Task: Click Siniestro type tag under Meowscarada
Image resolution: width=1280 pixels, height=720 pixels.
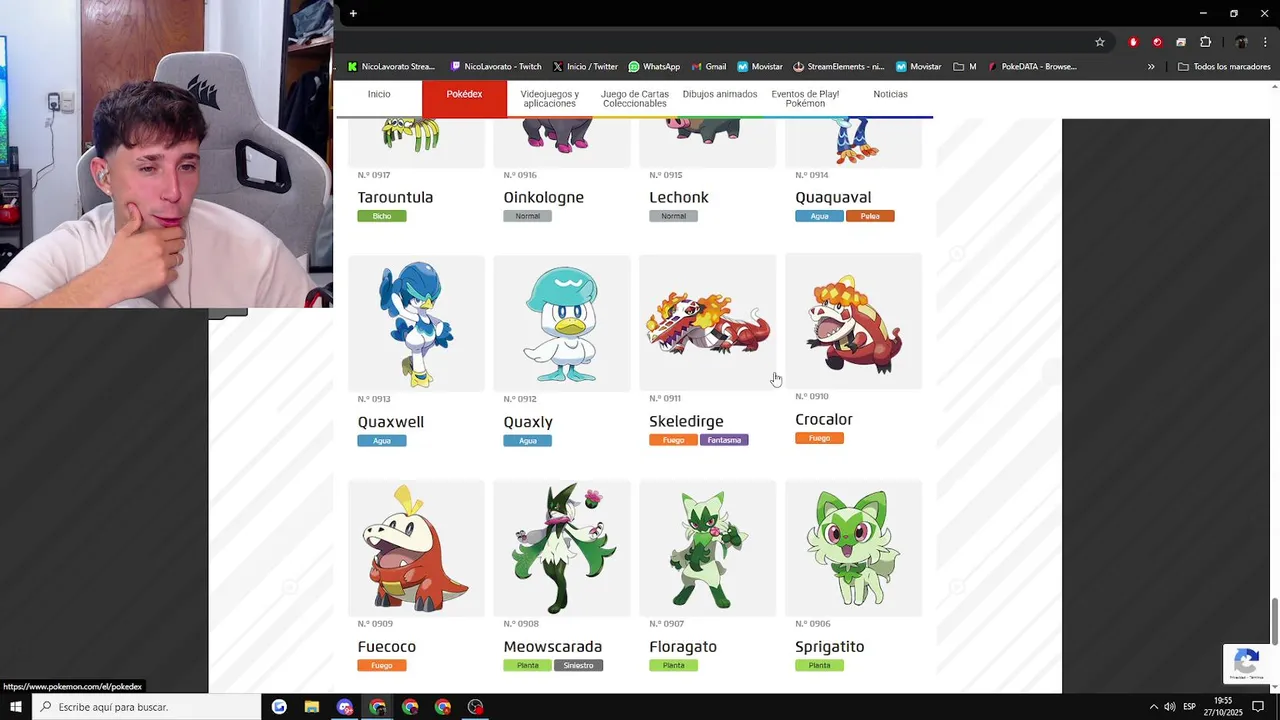Action: pyautogui.click(x=578, y=666)
